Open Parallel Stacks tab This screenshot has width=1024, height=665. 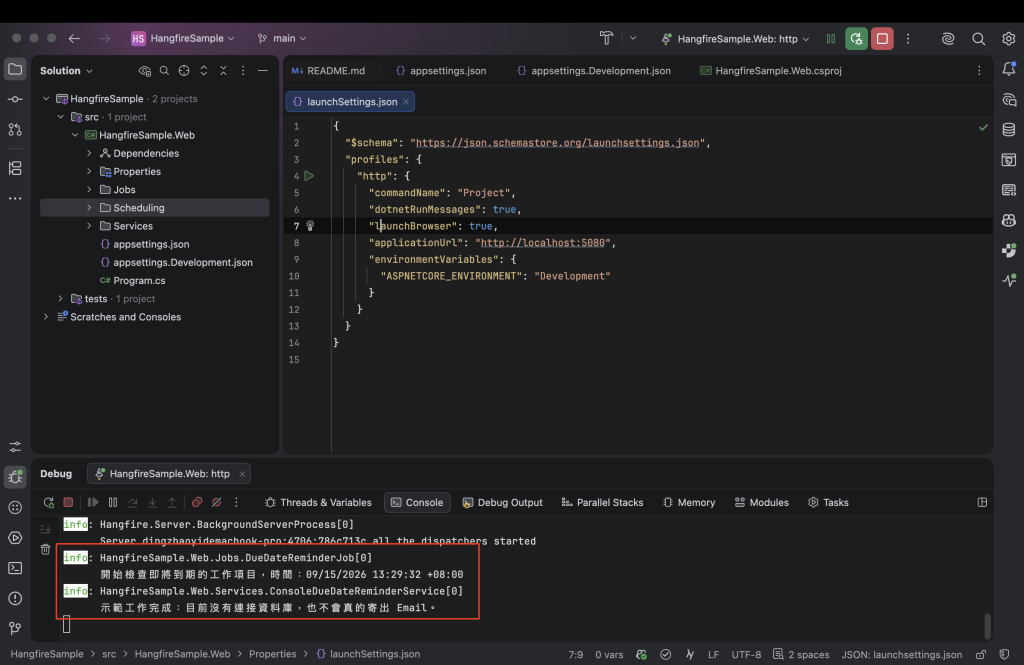602,502
